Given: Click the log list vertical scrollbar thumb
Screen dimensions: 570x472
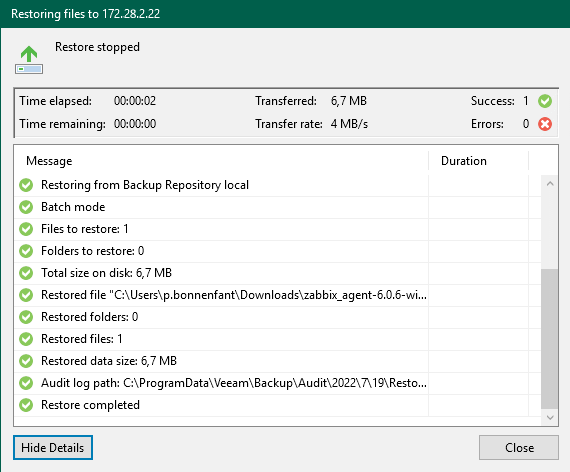Looking at the screenshot, I should click(x=550, y=339).
